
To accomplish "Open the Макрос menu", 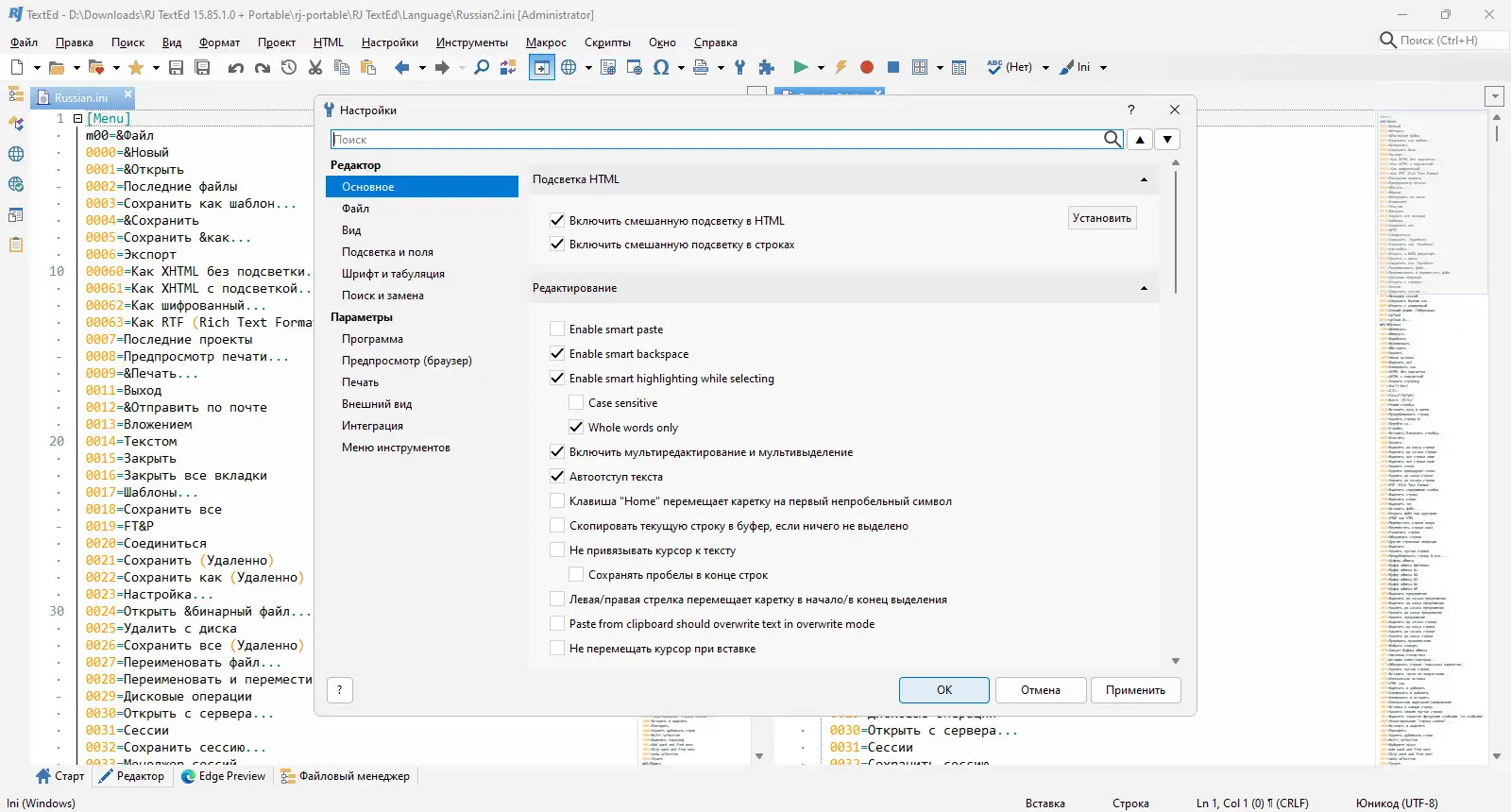I will (546, 42).
